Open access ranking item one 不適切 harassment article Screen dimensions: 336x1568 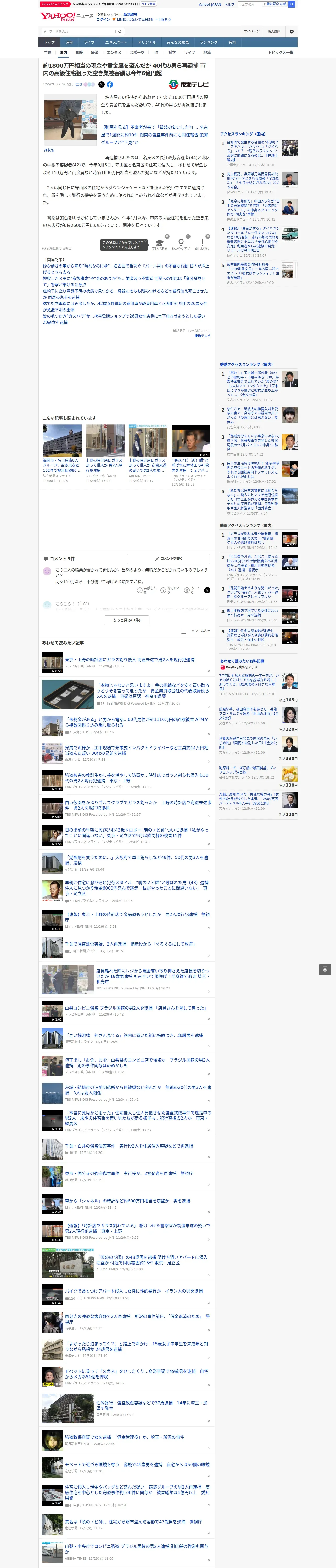click(253, 151)
